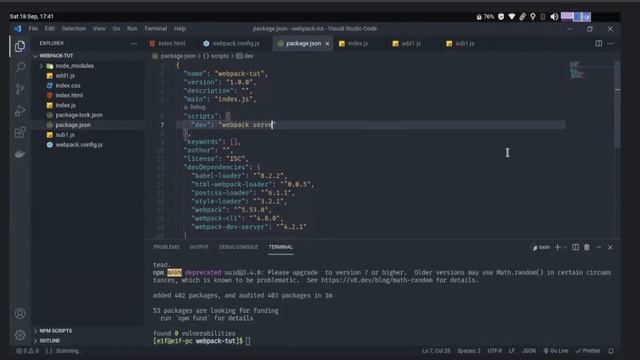Split the terminal panel
640x360 pixels.
tap(575, 247)
